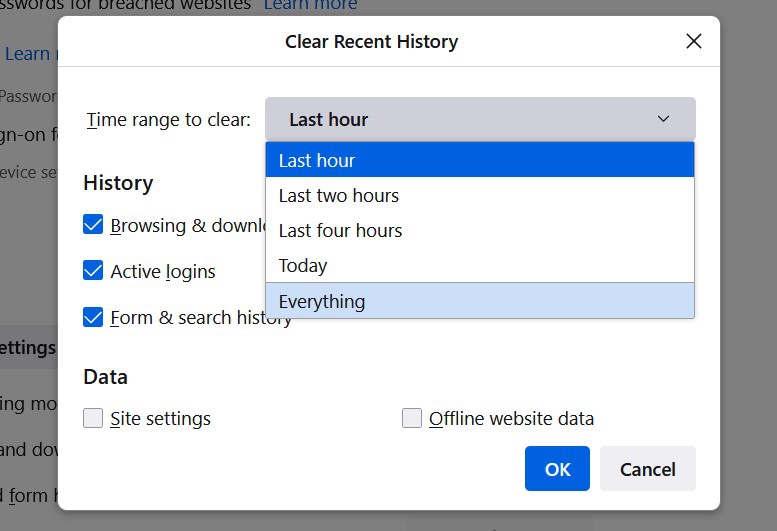This screenshot has width=777, height=531.
Task: Select 'Last hour' from the list
Action: pyautogui.click(x=479, y=160)
